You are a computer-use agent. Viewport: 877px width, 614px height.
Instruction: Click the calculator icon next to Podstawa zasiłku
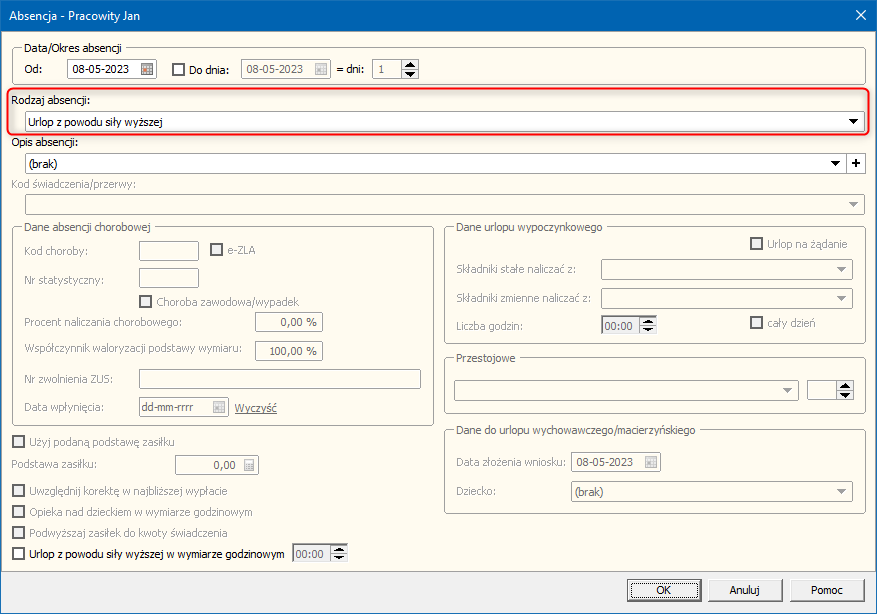[x=250, y=465]
